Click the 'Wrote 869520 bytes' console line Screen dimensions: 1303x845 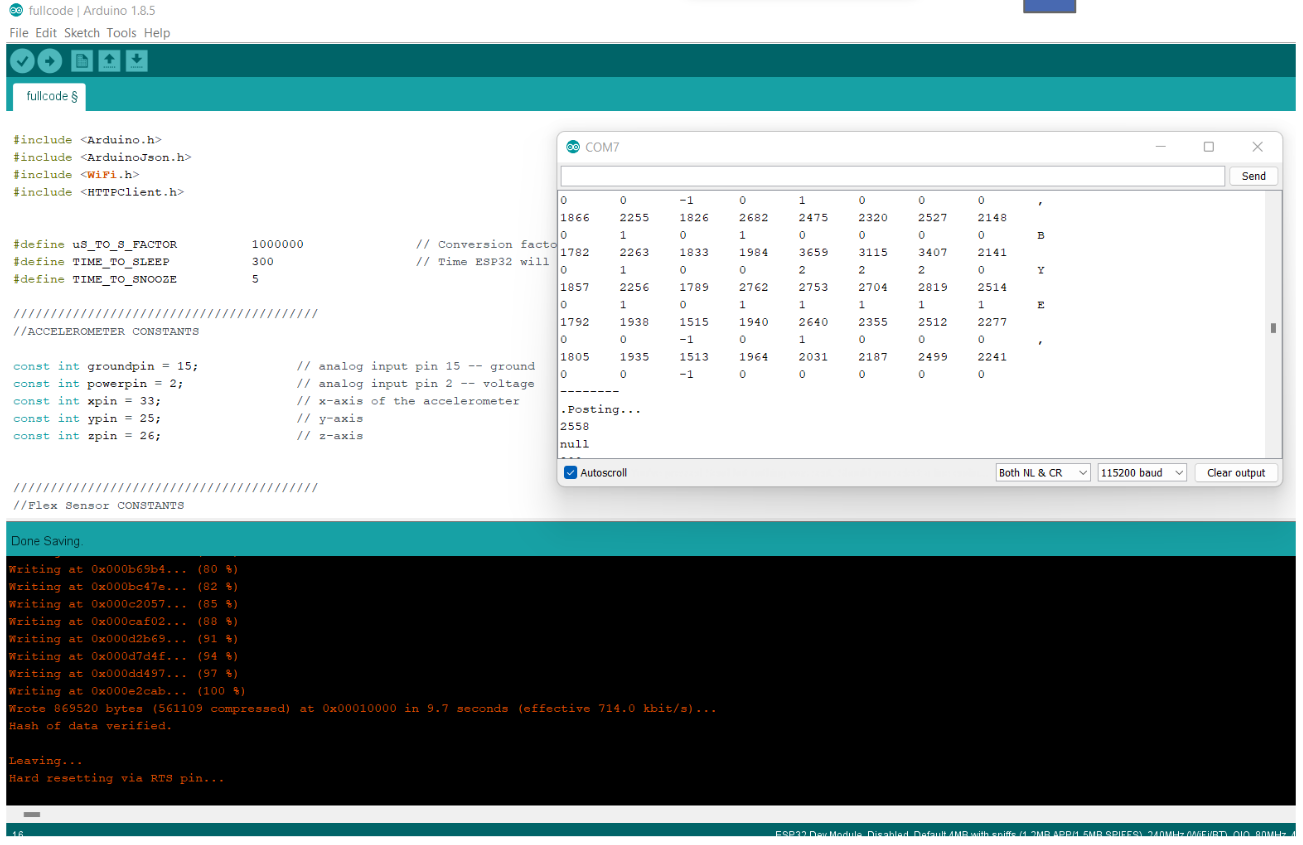(362, 708)
